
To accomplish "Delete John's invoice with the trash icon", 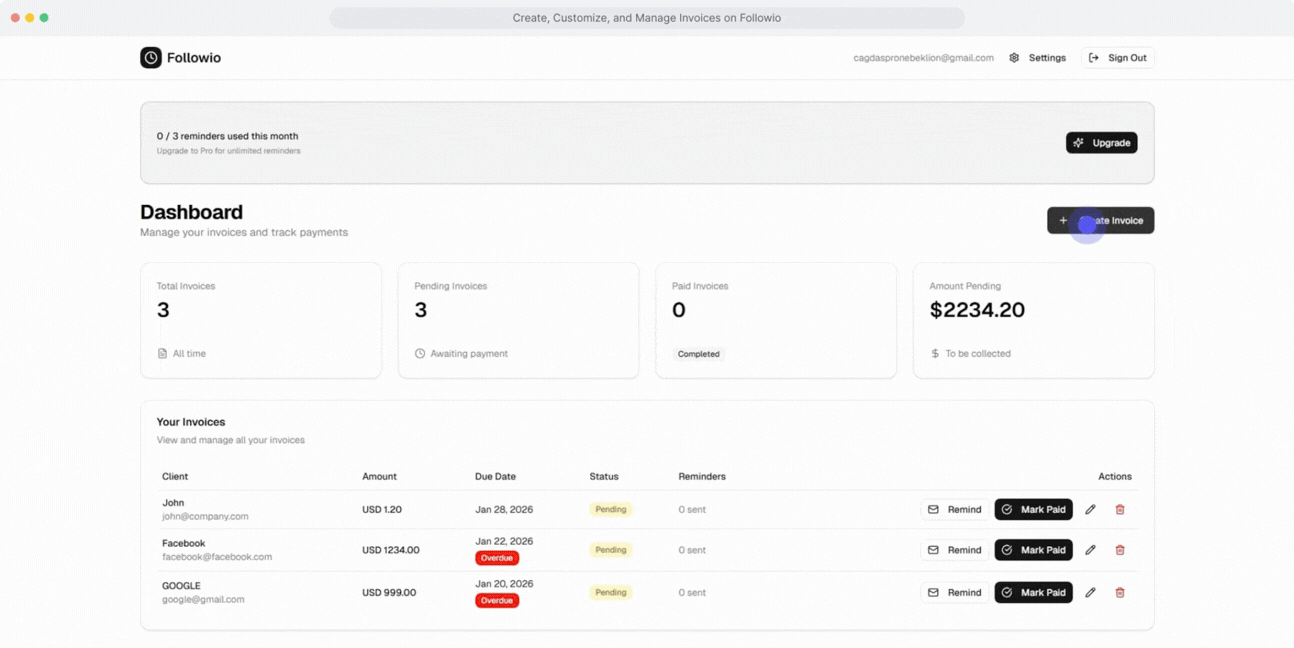I will 1120,509.
